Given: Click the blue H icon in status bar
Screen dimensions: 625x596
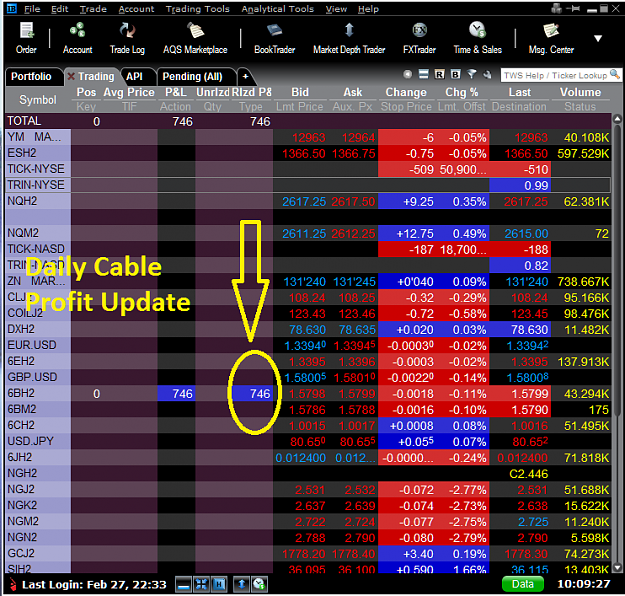Looking at the screenshot, I should point(219,585).
